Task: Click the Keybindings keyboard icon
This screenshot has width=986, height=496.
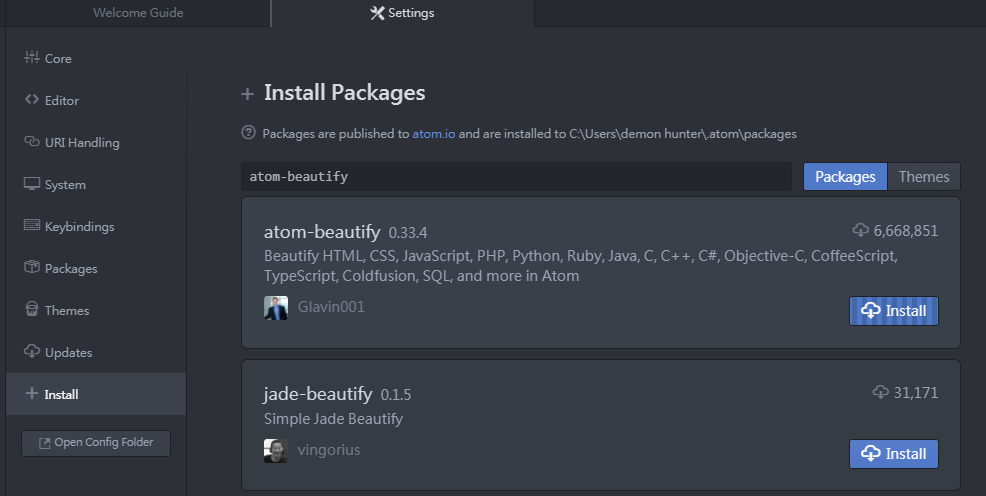Action: pyautogui.click(x=31, y=225)
